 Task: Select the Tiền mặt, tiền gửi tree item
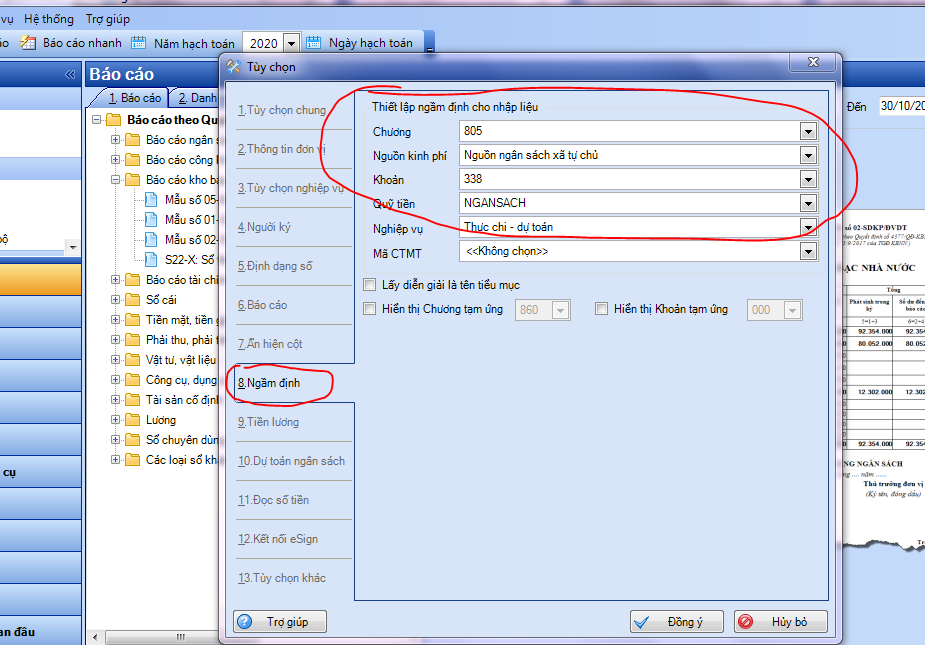[182, 320]
